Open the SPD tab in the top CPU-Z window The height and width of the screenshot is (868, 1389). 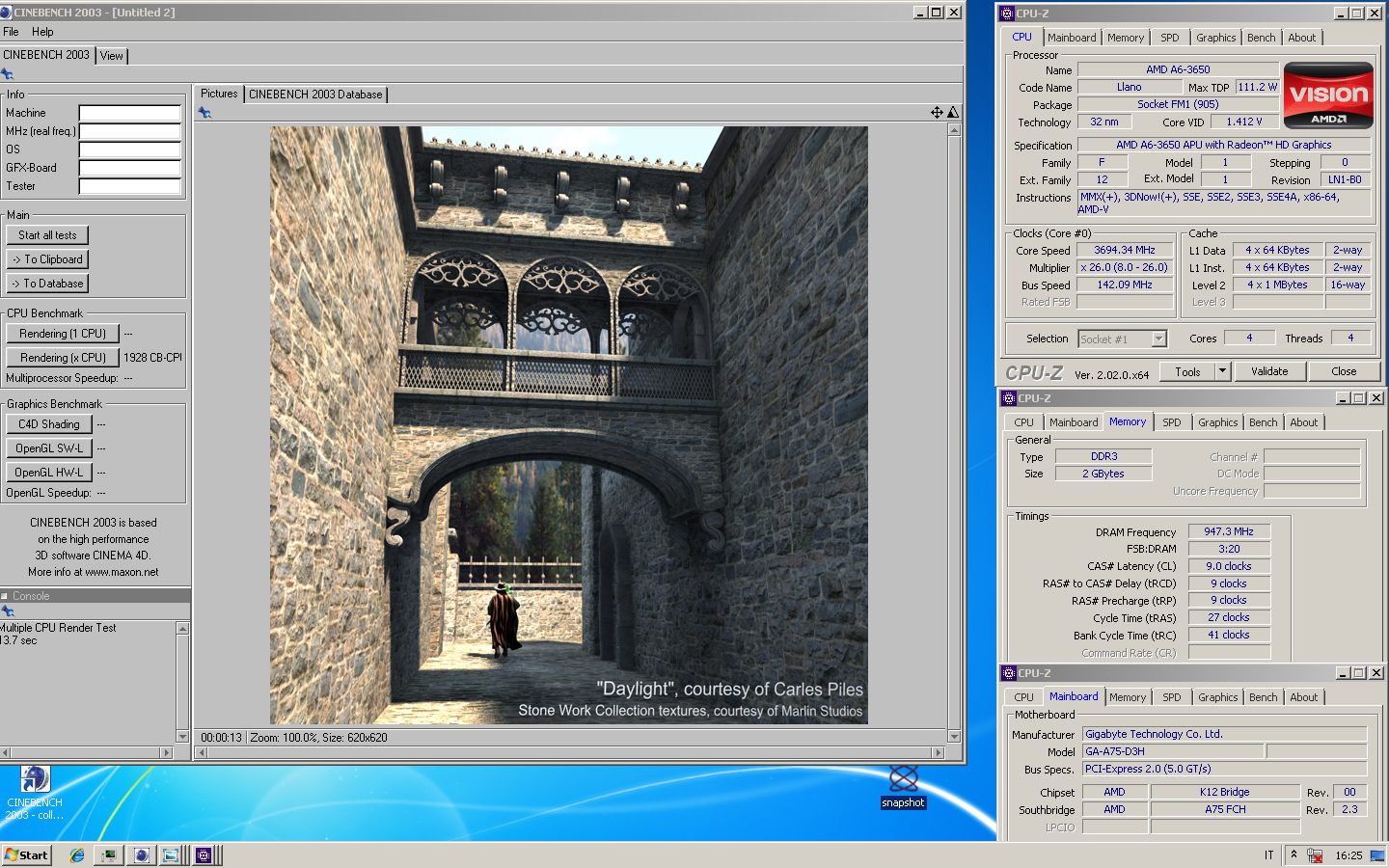tap(1170, 38)
